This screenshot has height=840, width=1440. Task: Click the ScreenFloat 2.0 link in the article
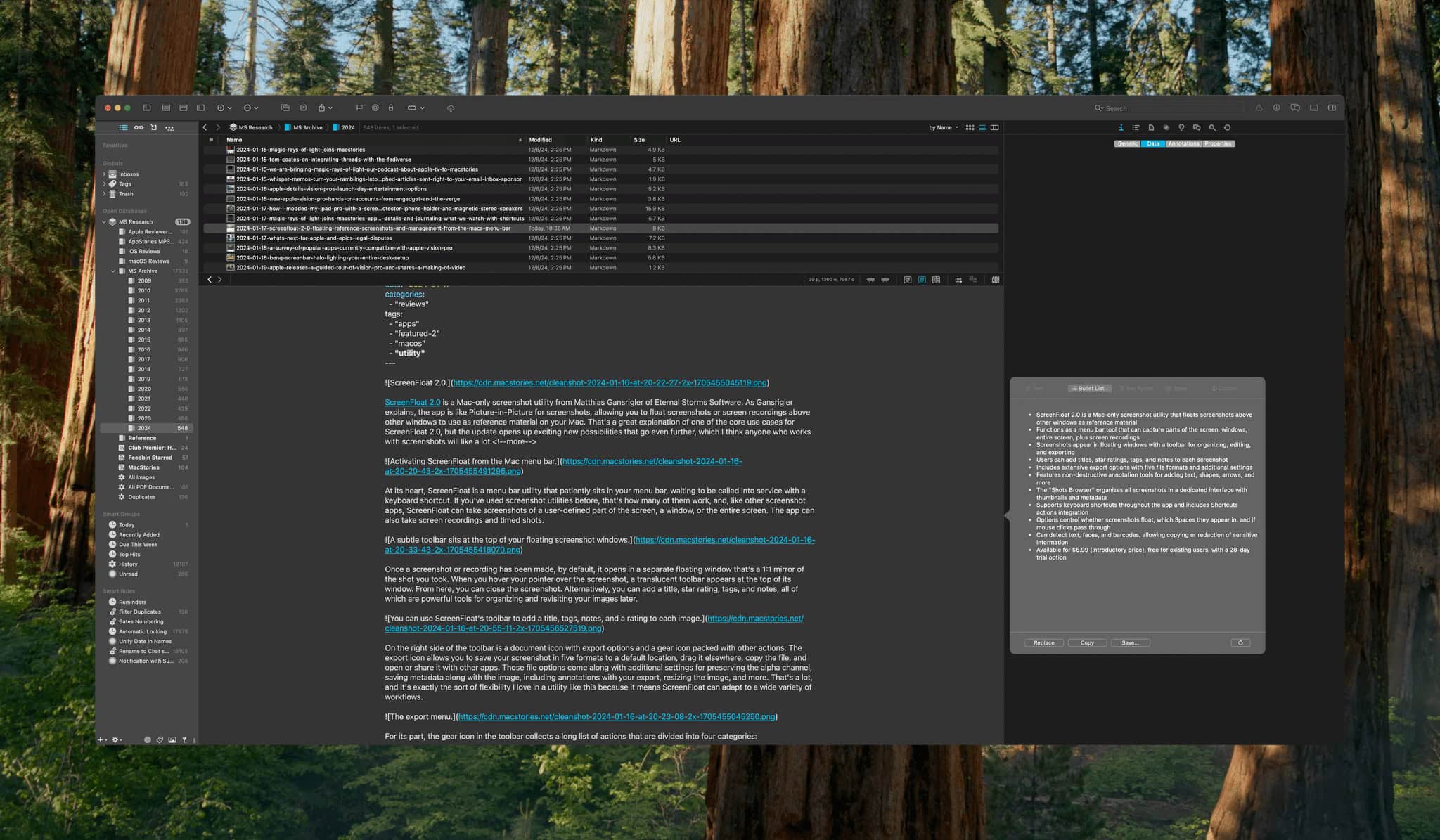412,402
